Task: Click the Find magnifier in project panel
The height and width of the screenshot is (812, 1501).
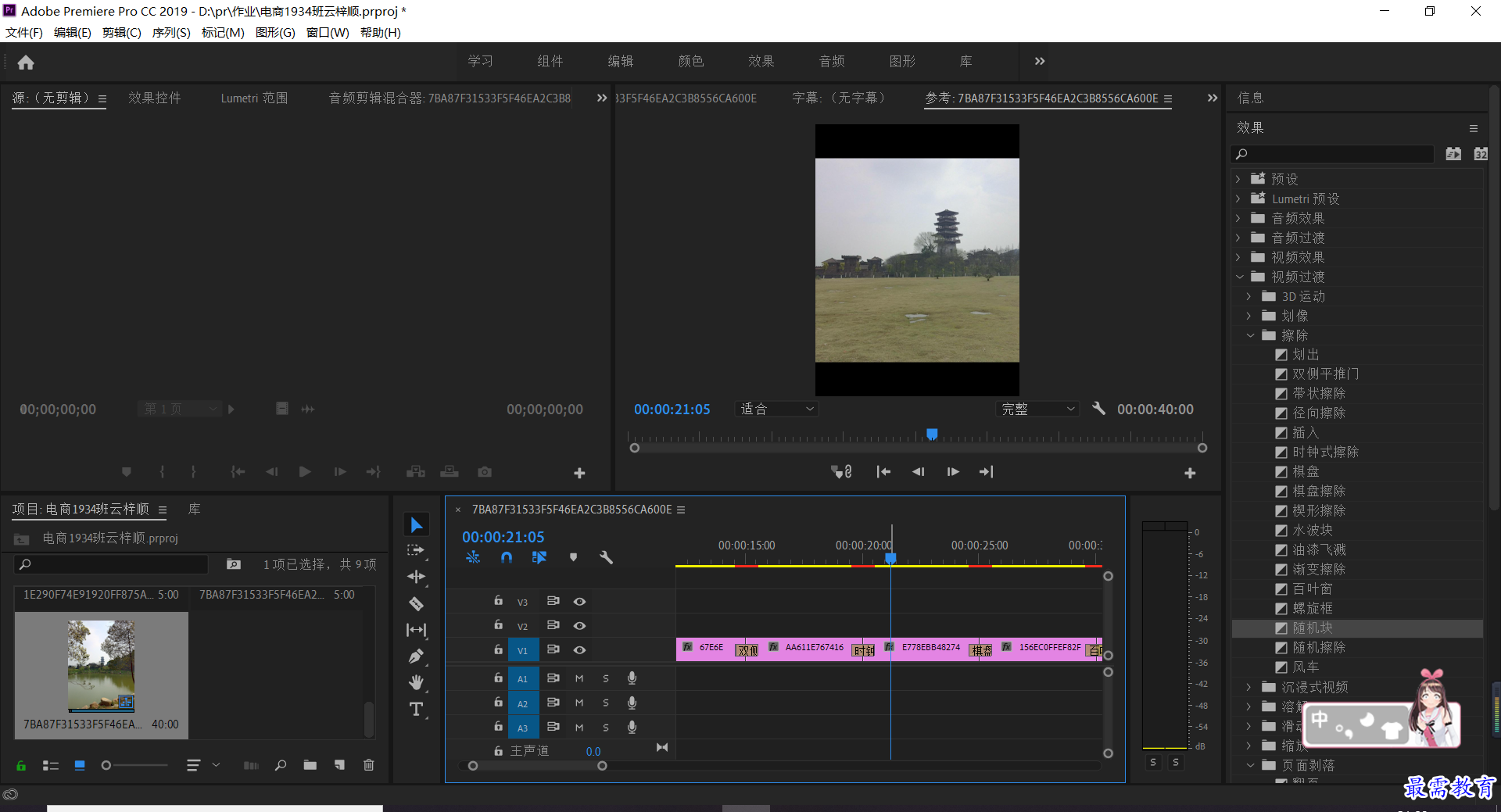Action: click(281, 765)
